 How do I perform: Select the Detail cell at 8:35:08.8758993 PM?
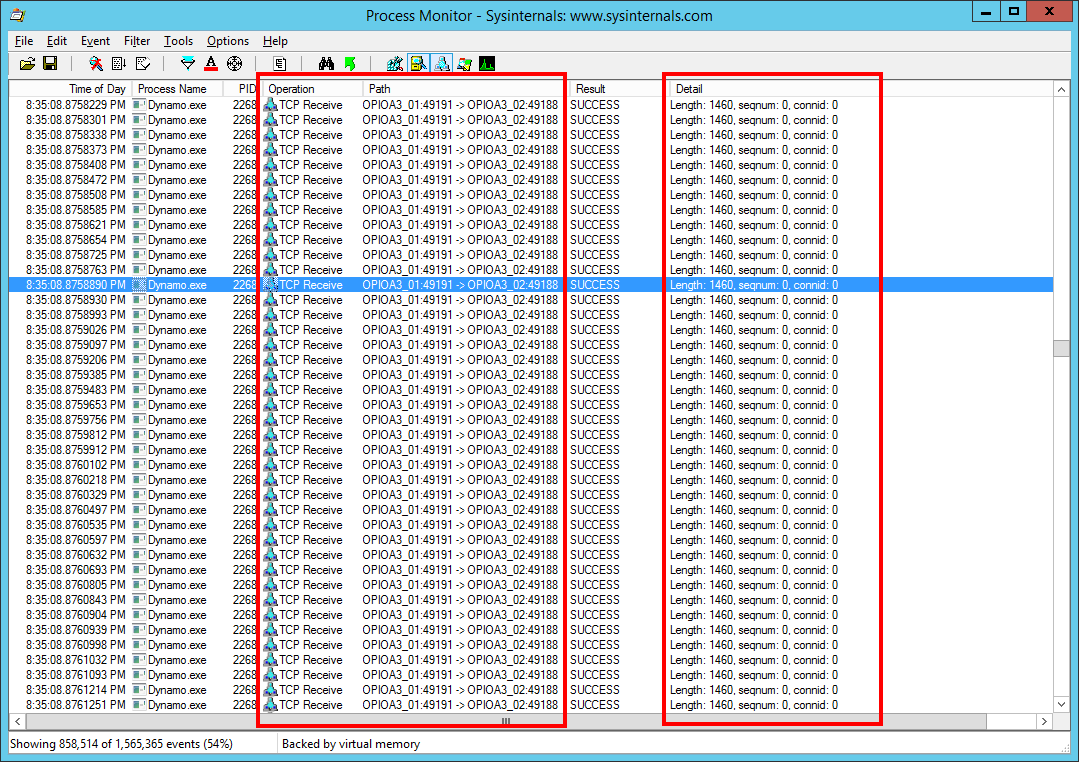pyautogui.click(x=754, y=315)
